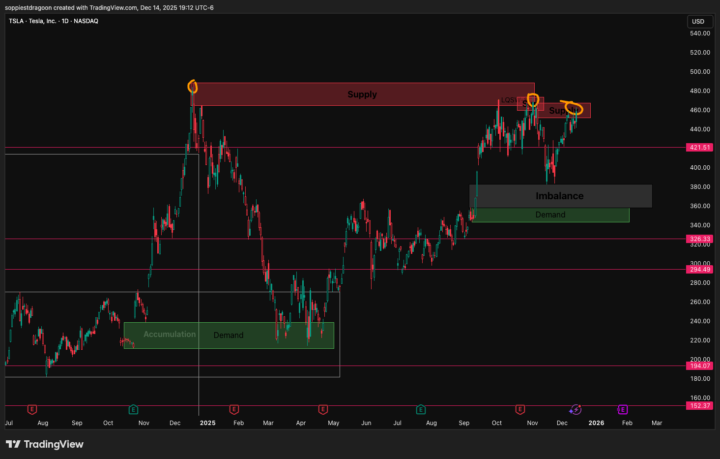The height and width of the screenshot is (459, 720).
Task: Click the red earnings marker near late October 2025
Action: point(520,409)
